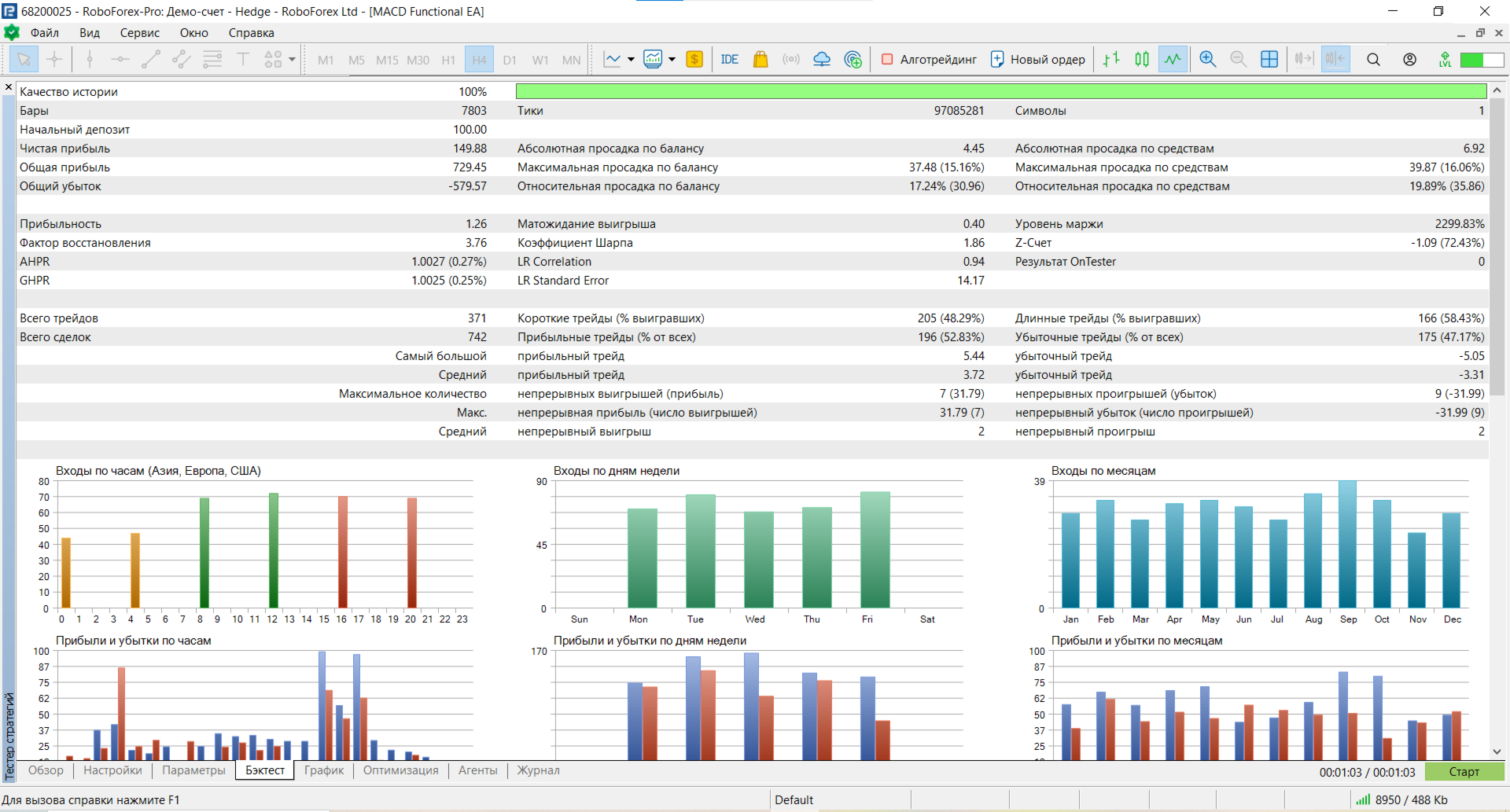Open the Сервис menu
The height and width of the screenshot is (812, 1510).
(139, 33)
